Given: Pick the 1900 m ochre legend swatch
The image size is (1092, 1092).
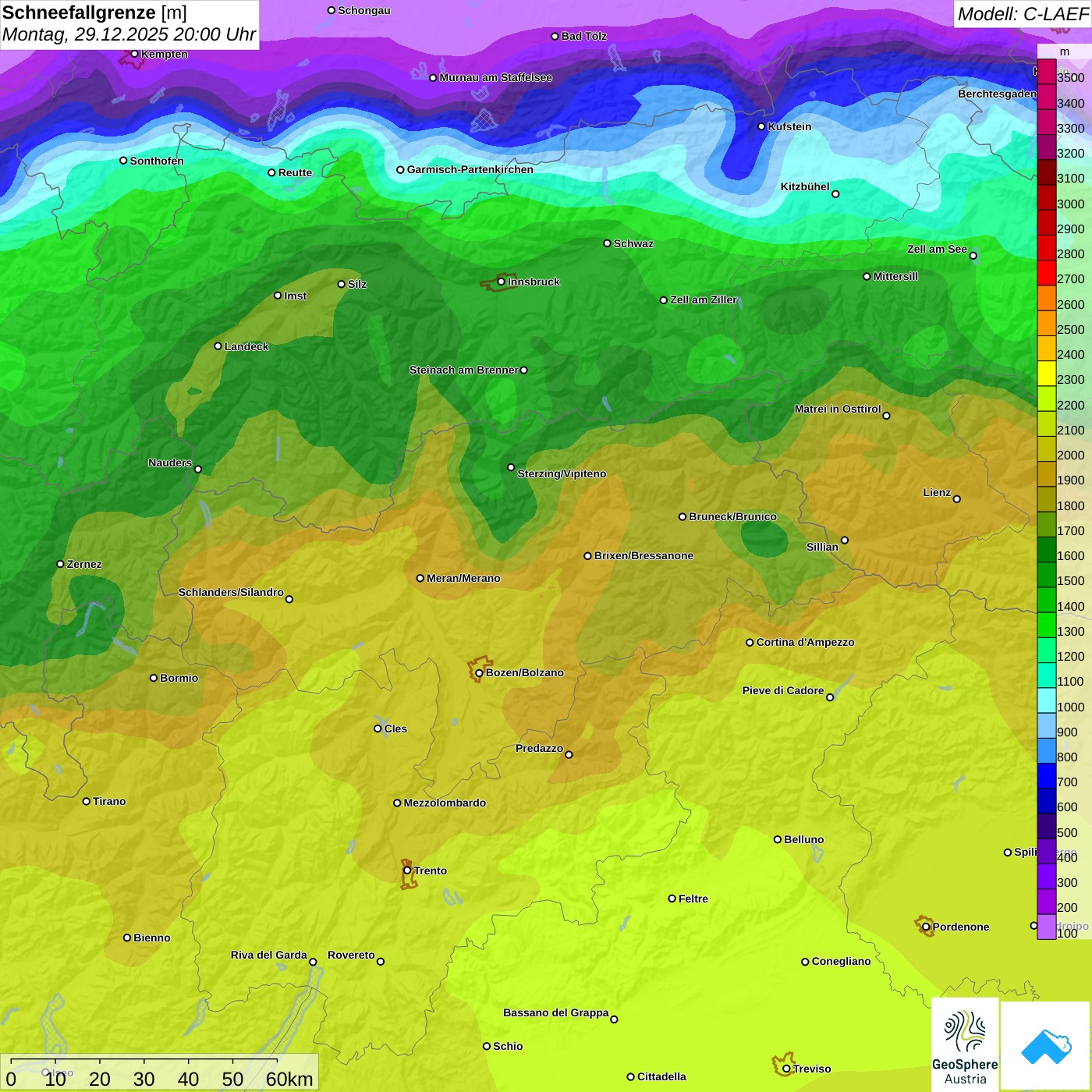Looking at the screenshot, I should pyautogui.click(x=1046, y=475).
